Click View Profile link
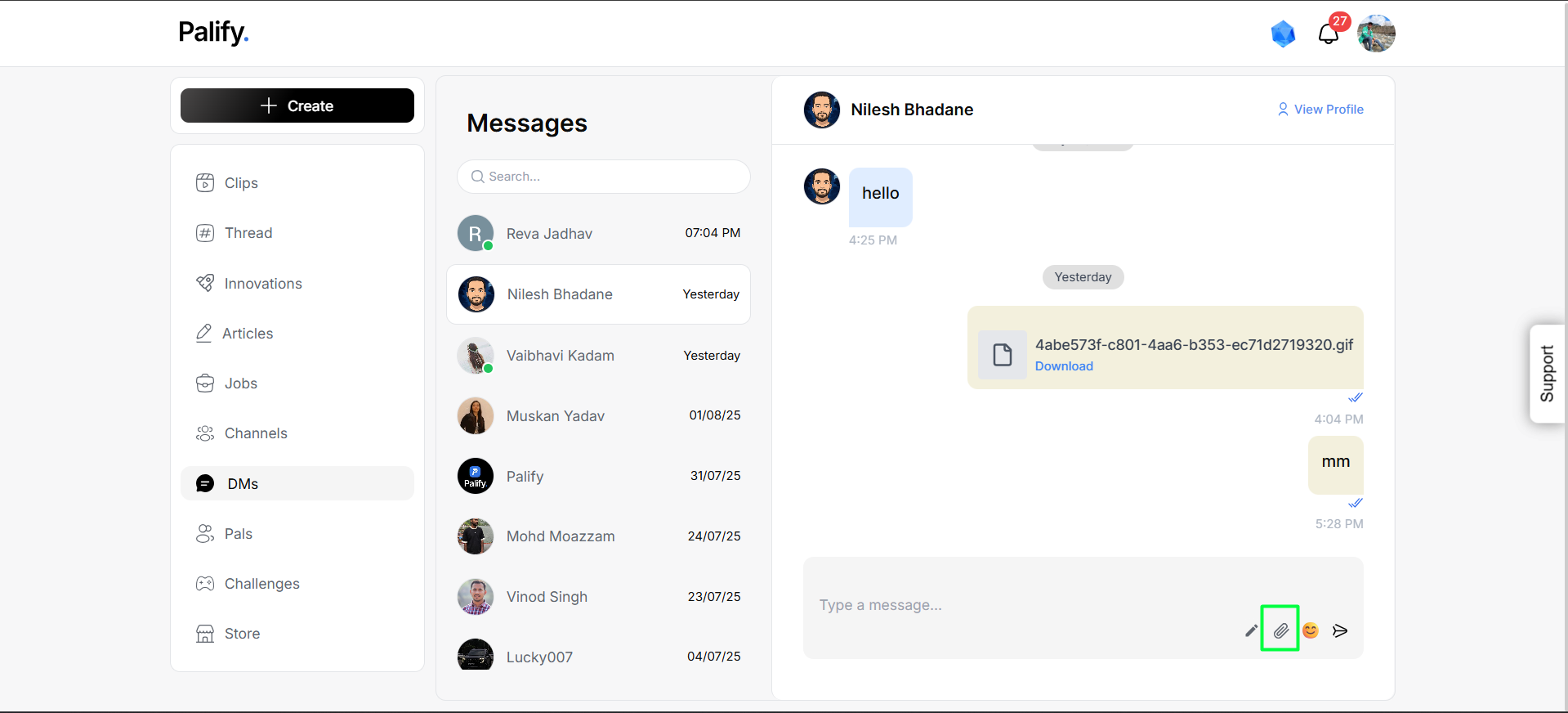 click(x=1320, y=110)
